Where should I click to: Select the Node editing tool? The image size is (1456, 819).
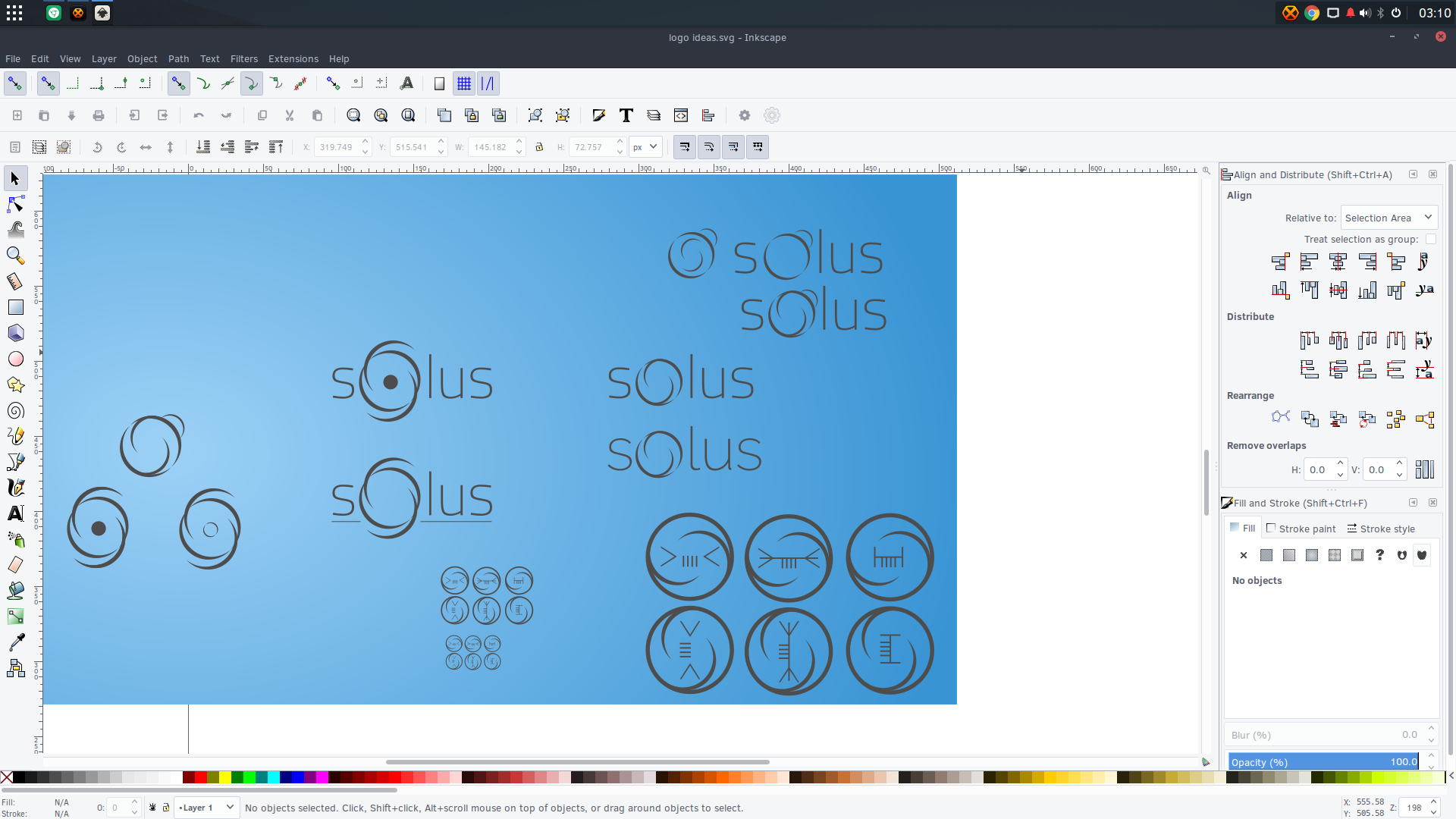15,205
